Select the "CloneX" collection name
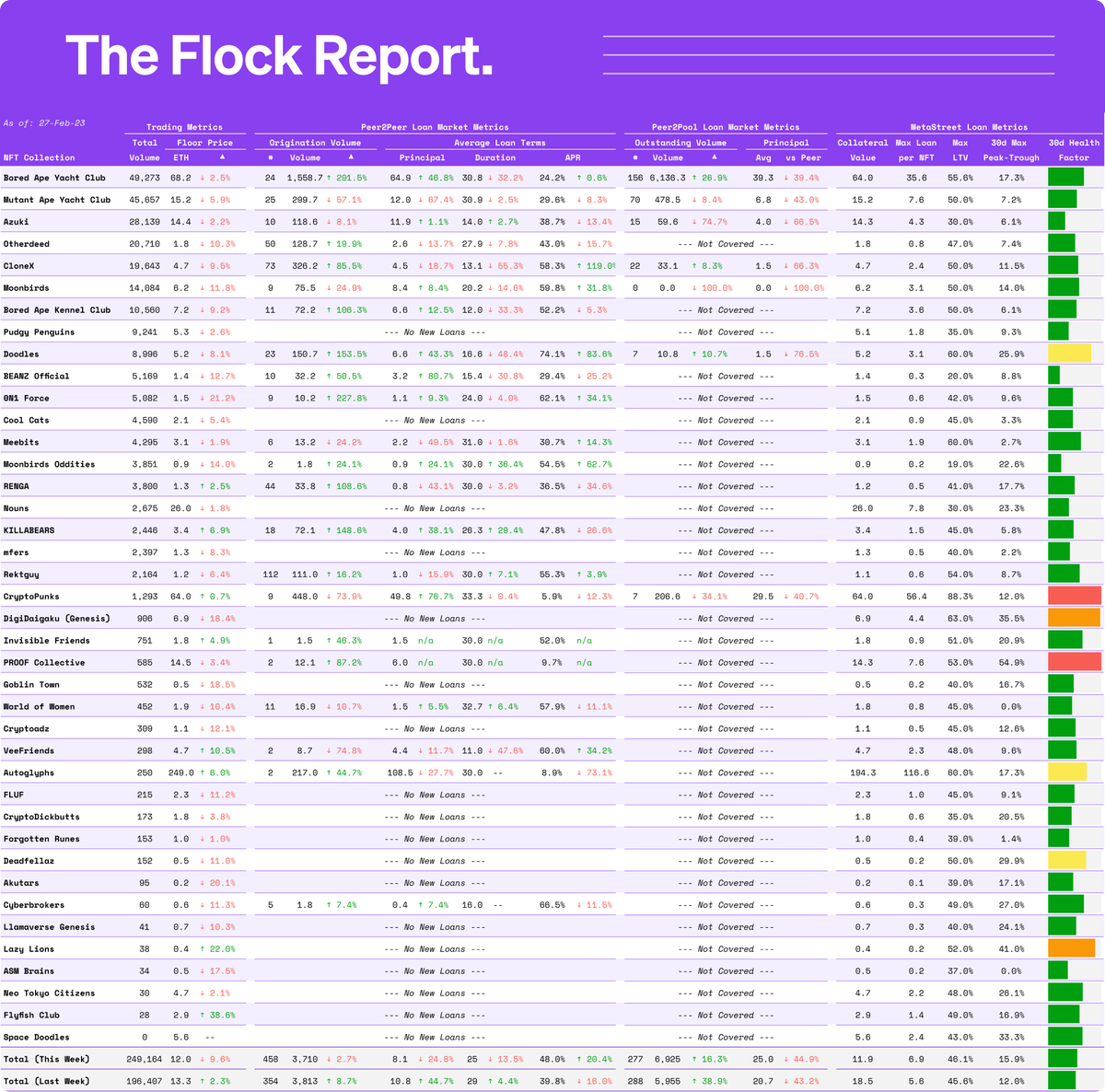 (19, 266)
